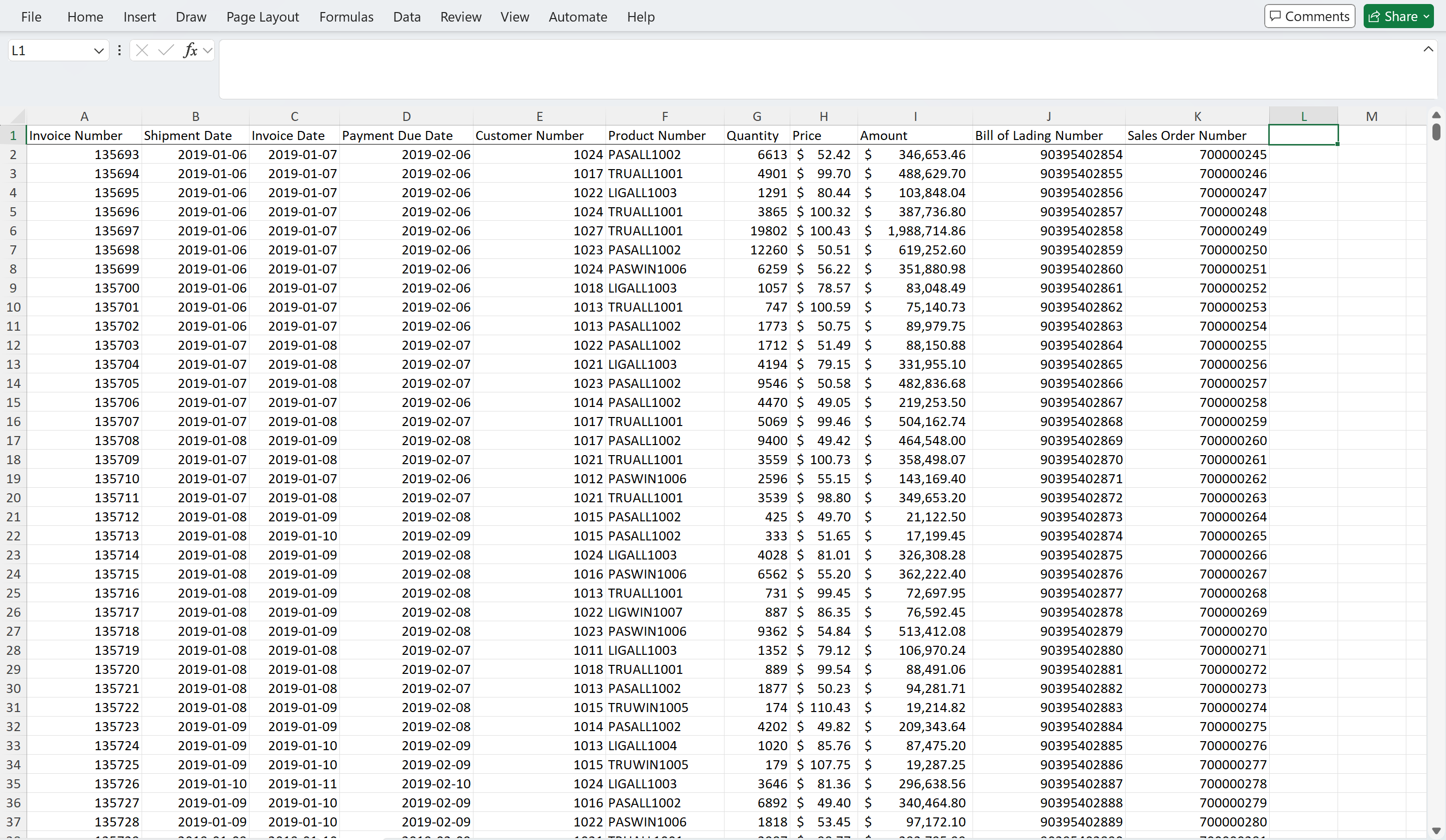Click the scroll down arrow icon

click(1436, 830)
